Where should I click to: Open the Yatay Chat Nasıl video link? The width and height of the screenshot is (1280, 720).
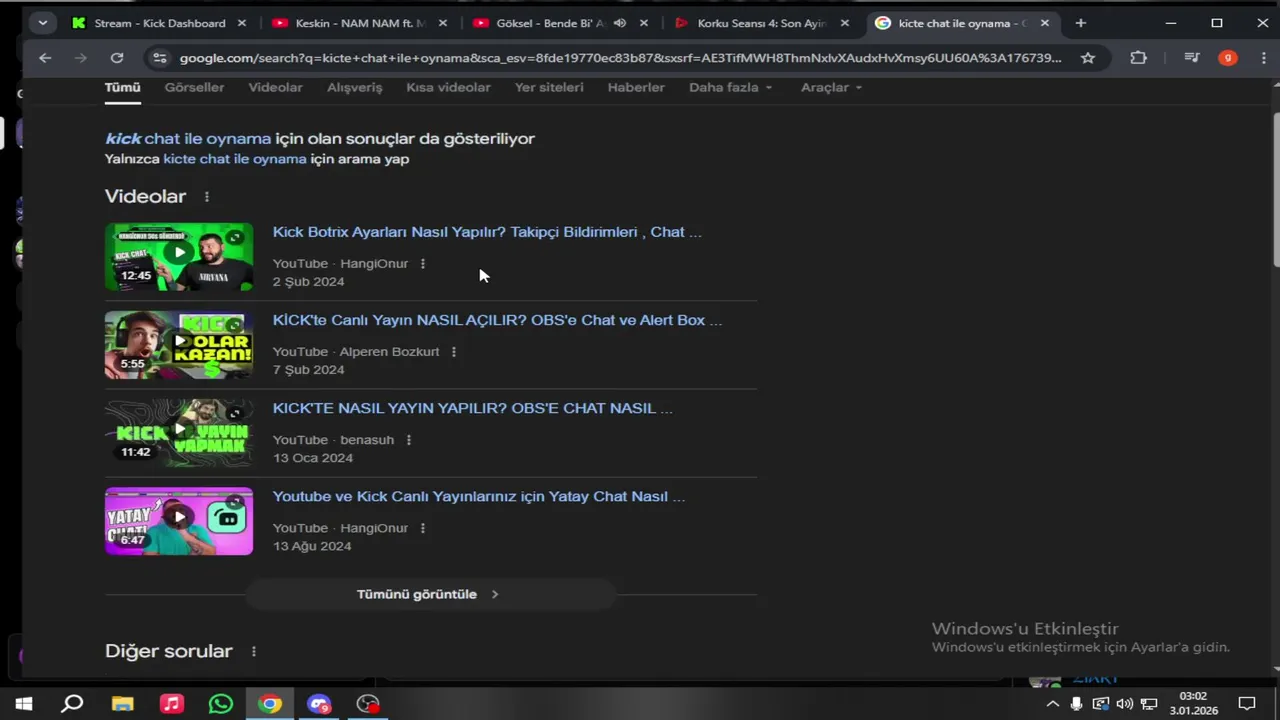[479, 496]
